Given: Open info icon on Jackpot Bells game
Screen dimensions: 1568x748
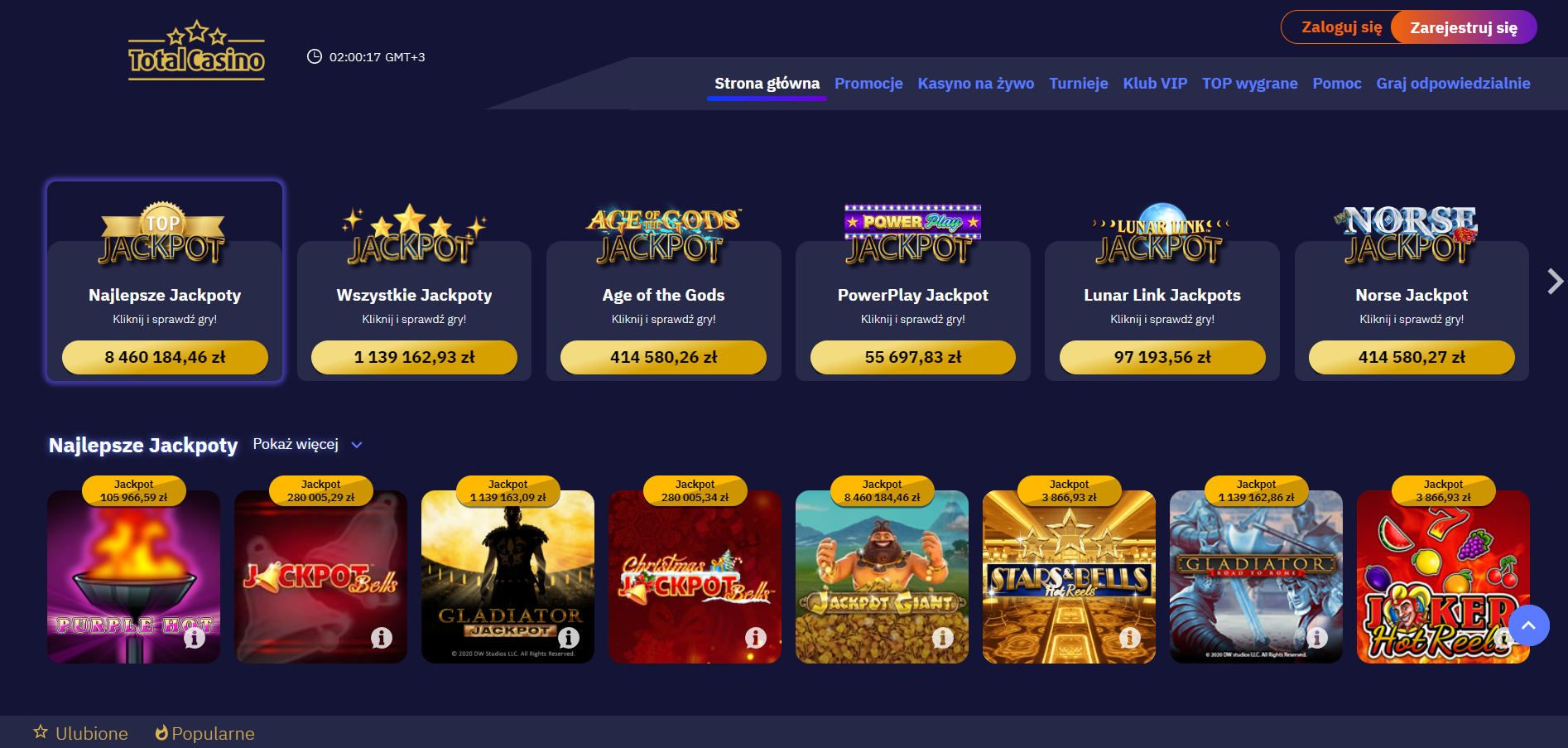Looking at the screenshot, I should click(x=382, y=638).
